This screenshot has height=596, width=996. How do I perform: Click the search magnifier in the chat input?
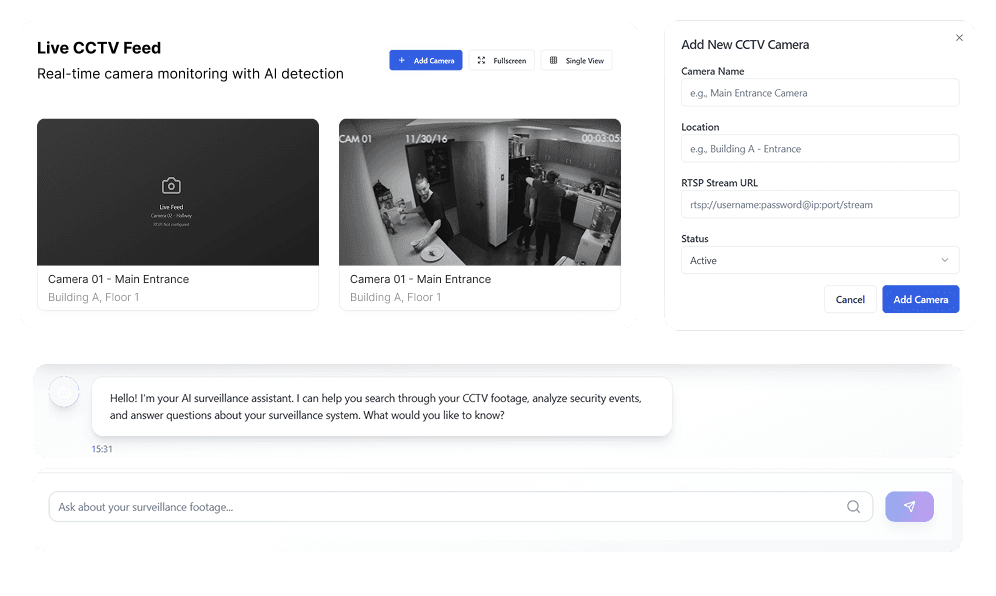coord(853,507)
